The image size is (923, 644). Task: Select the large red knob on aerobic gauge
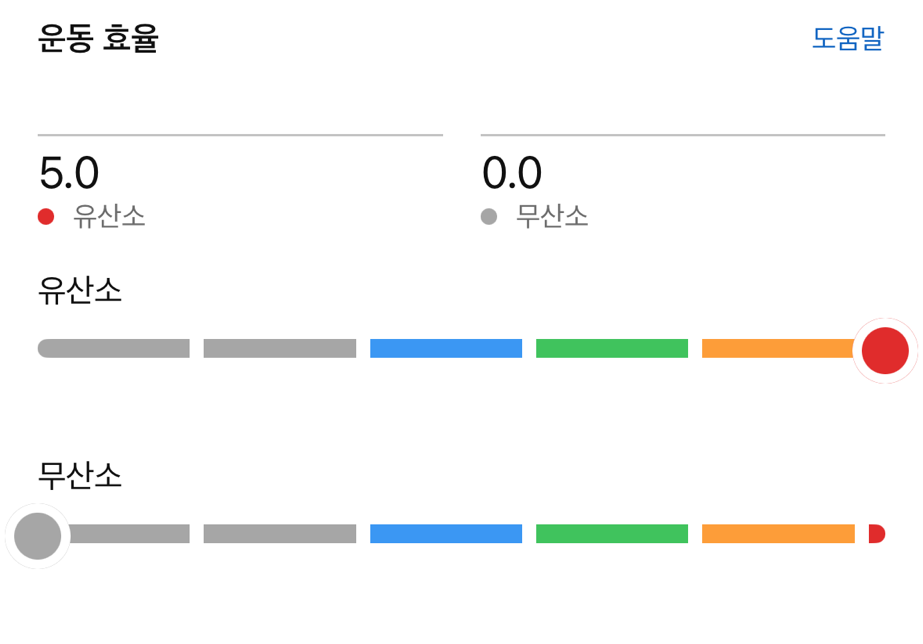(885, 350)
